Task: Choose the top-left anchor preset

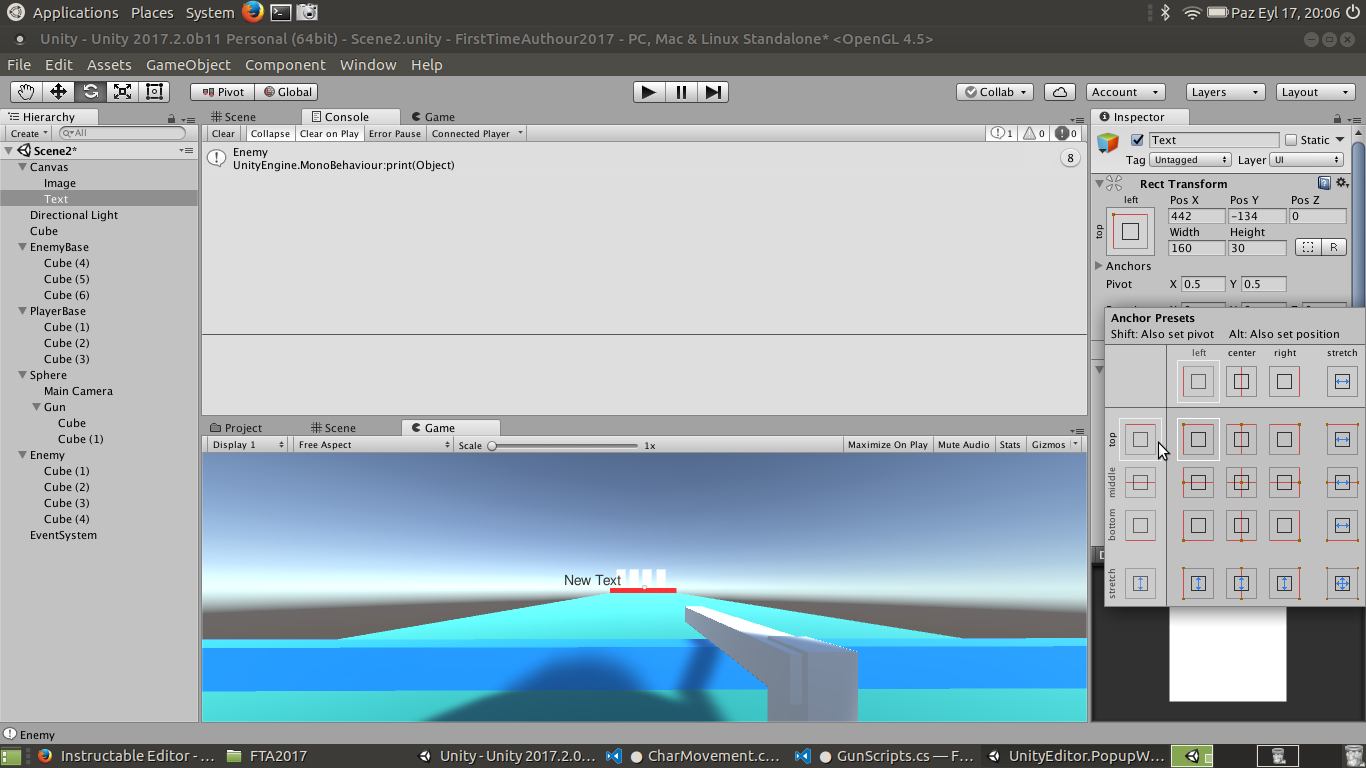Action: point(1198,439)
